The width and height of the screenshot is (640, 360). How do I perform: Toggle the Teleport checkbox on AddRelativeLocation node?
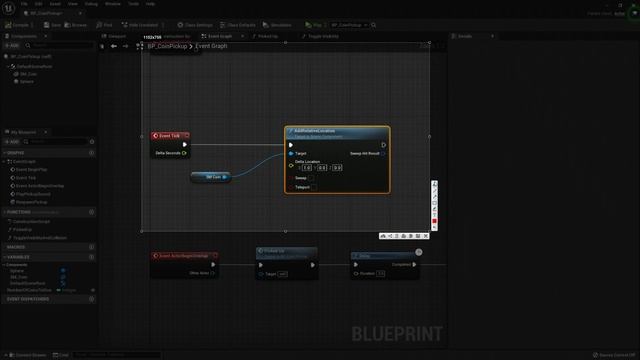click(314, 187)
